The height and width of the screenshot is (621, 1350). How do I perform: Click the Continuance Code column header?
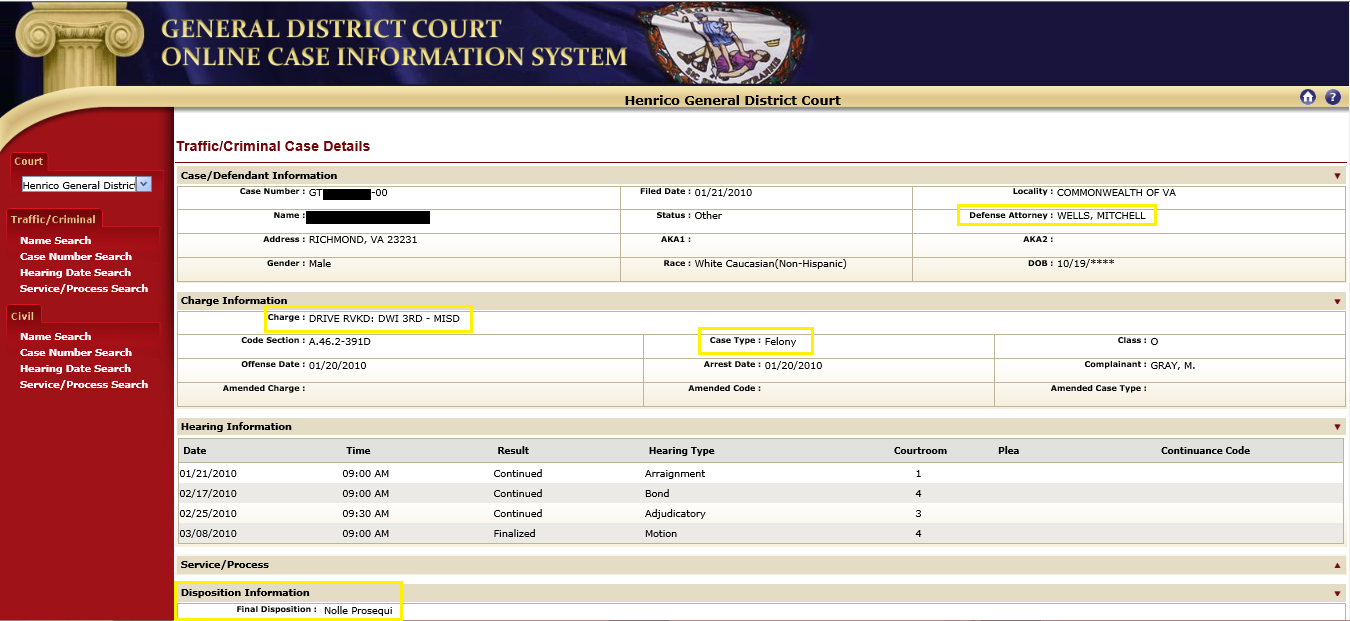1205,451
